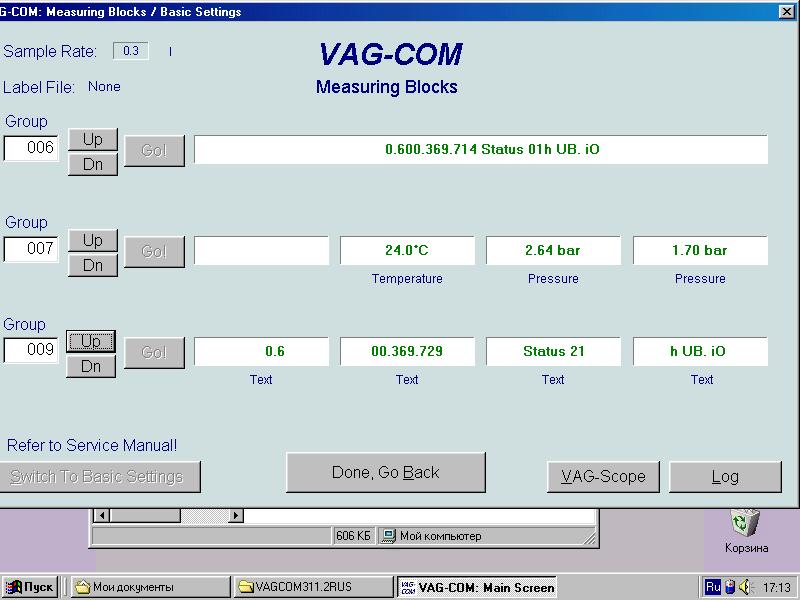
Task: Start logging with Log button
Action: pyautogui.click(x=724, y=477)
